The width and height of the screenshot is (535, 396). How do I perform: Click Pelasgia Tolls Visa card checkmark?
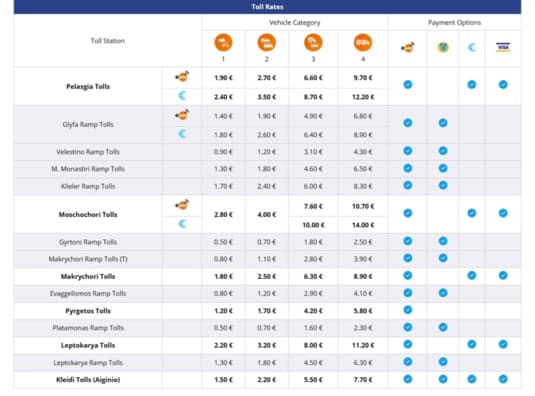(x=503, y=84)
